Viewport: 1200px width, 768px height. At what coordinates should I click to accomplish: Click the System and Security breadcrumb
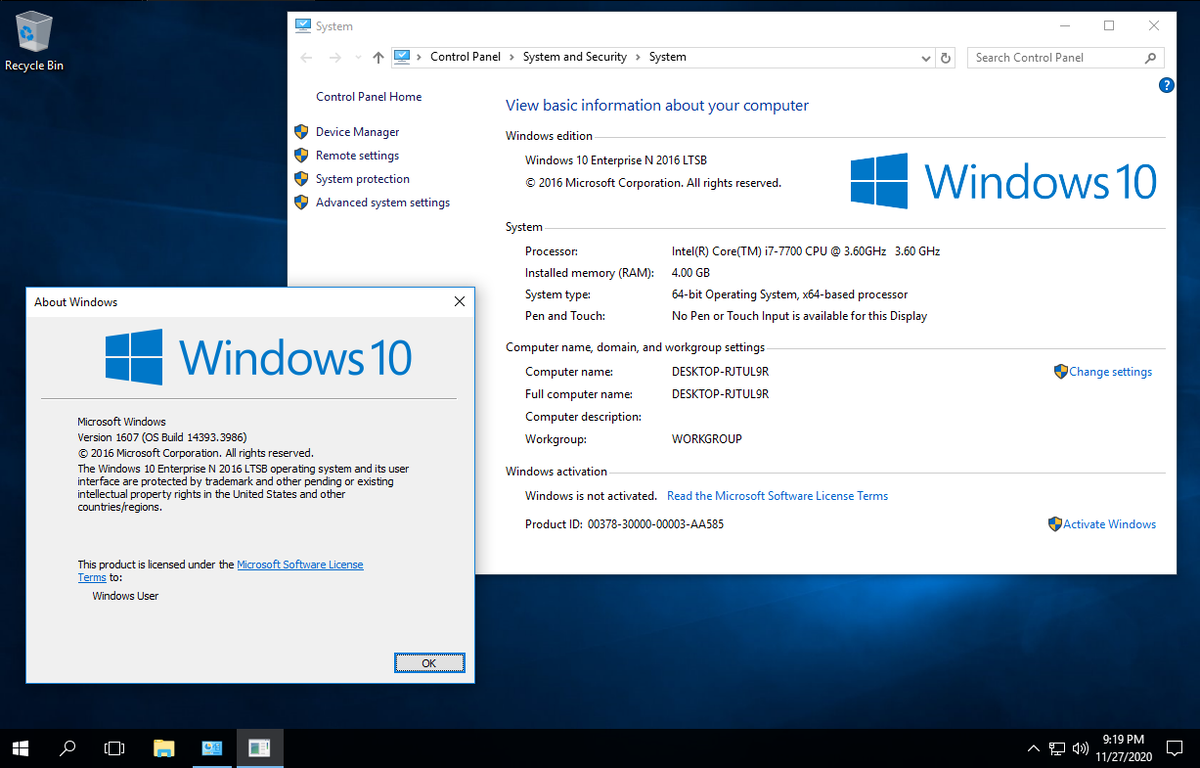[575, 57]
